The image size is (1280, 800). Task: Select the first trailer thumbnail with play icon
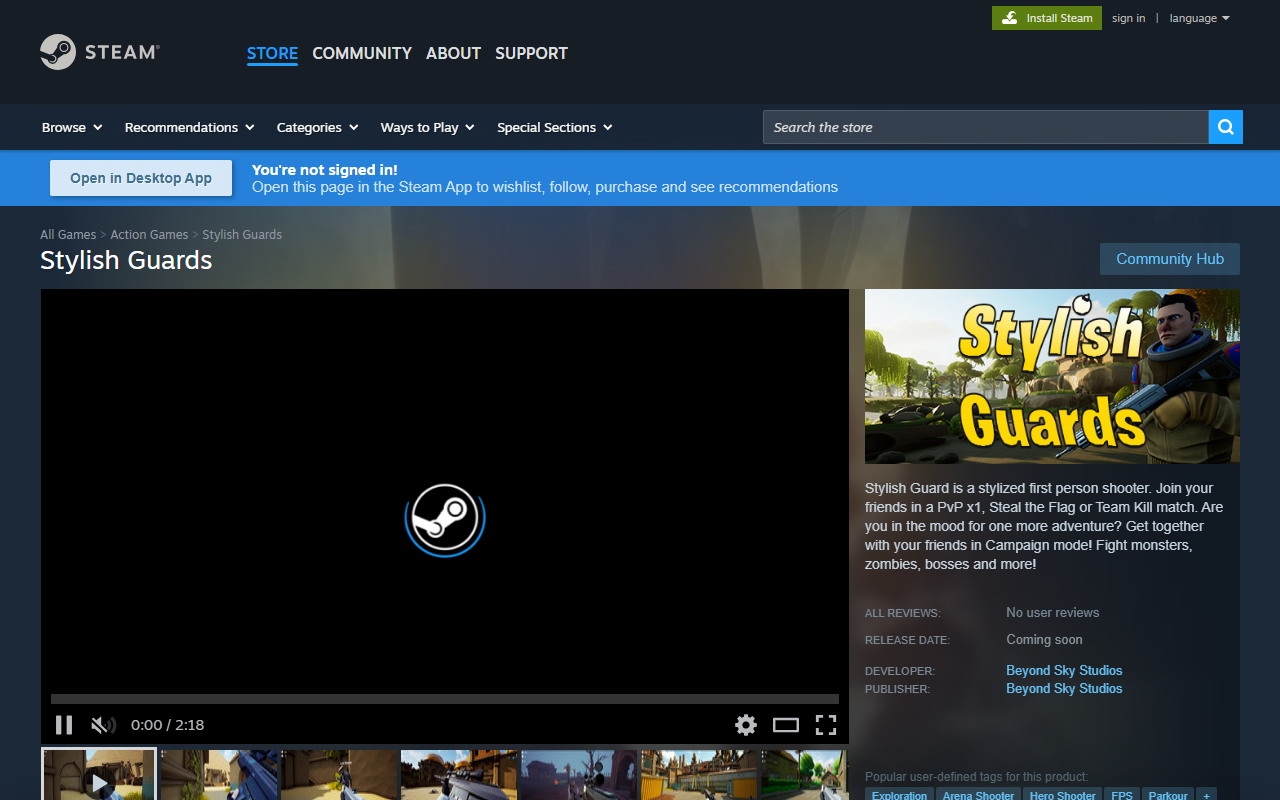pos(99,775)
